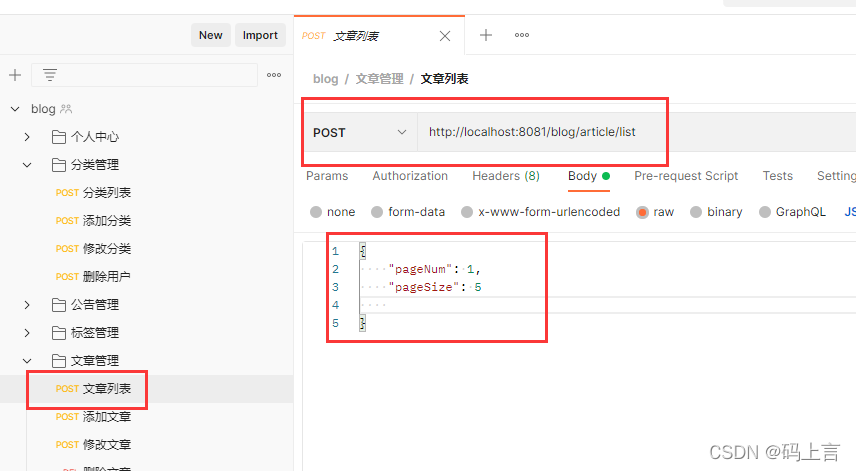
Task: Click line number 1 in the editor gutter
Action: pos(335,252)
